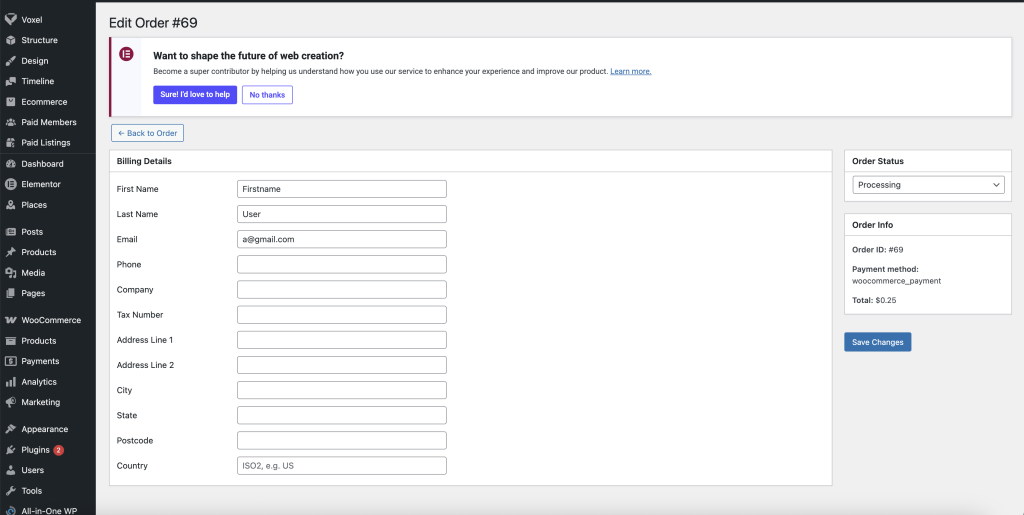This screenshot has height=515, width=1024.
Task: Click into the Phone input field
Action: [x=341, y=265]
